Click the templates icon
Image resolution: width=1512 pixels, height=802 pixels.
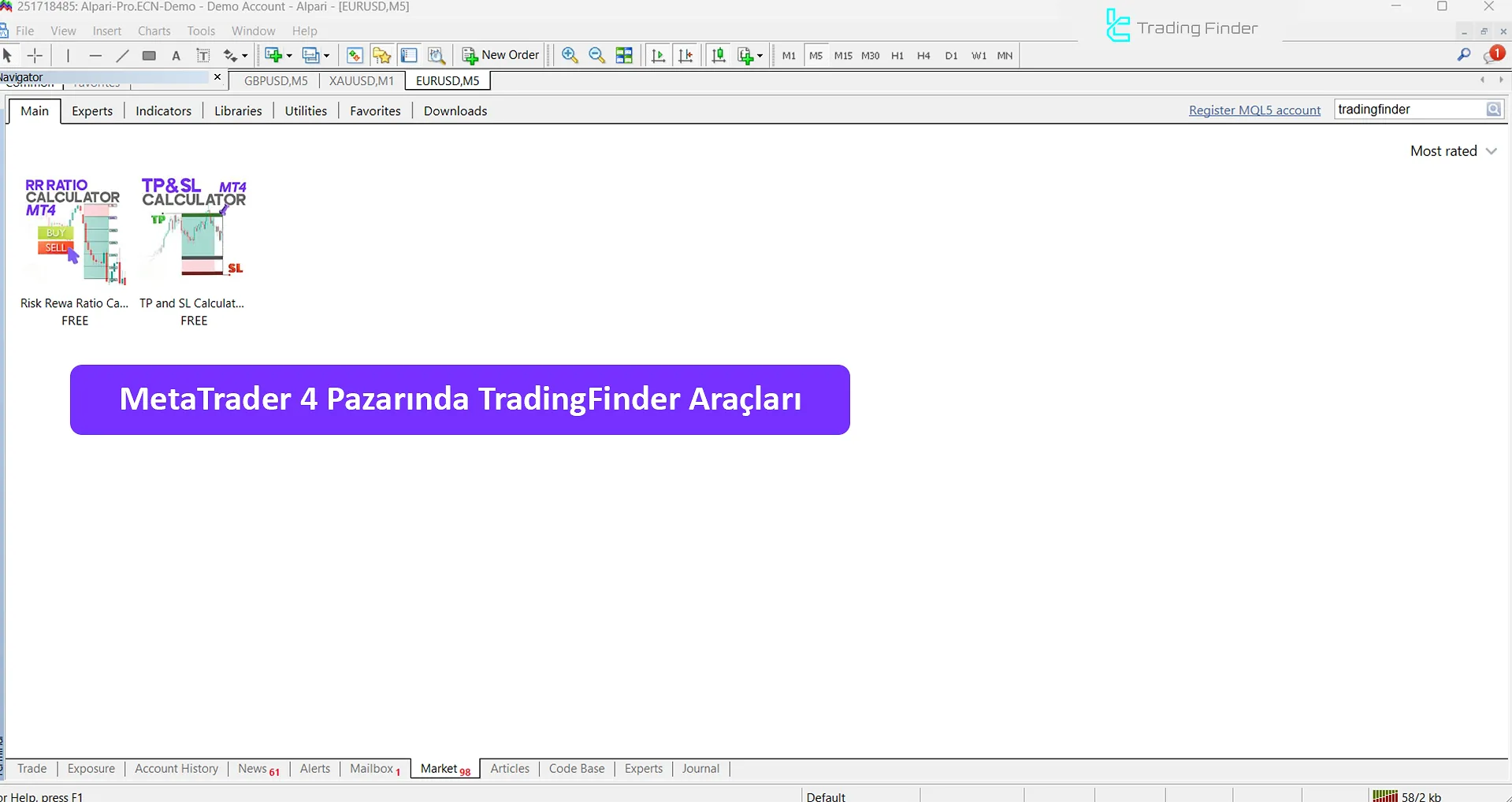(745, 55)
